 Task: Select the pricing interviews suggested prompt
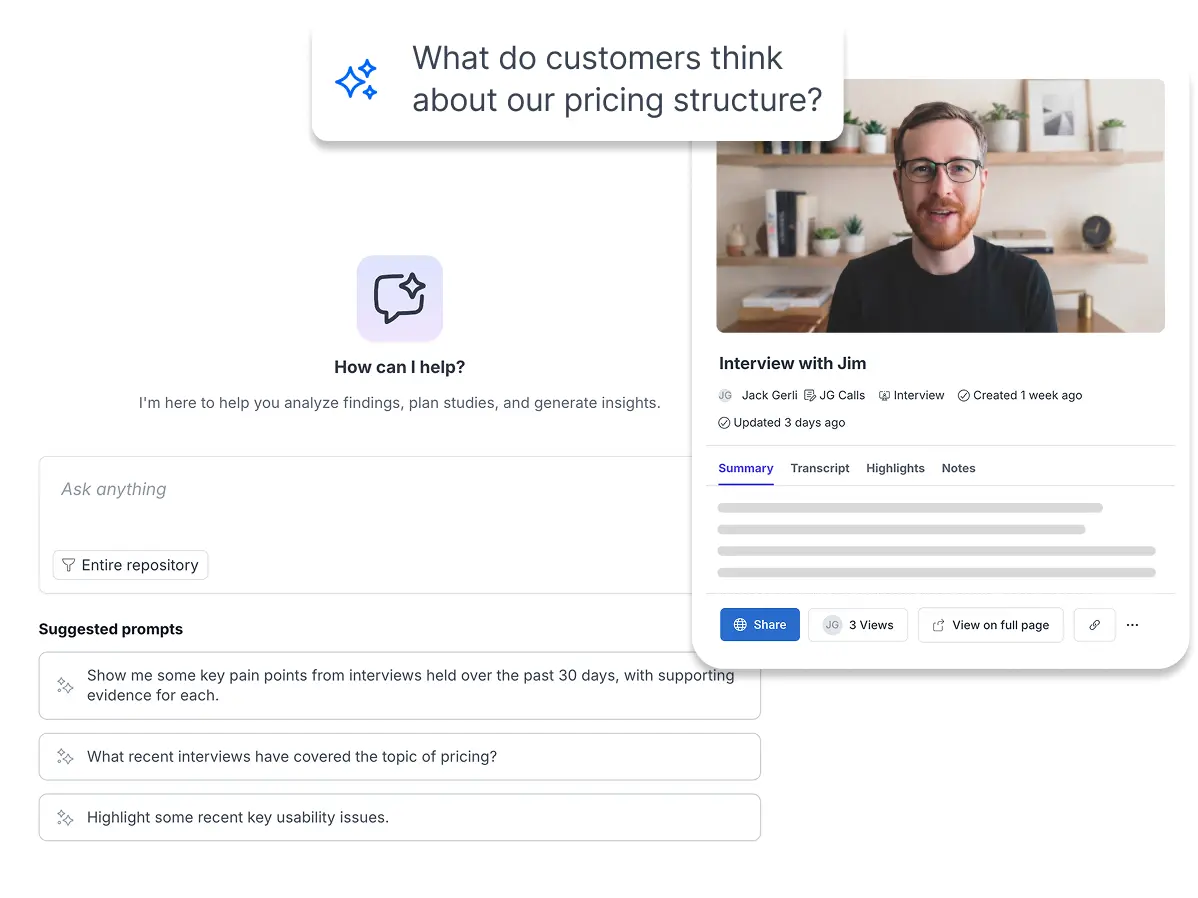pos(400,757)
